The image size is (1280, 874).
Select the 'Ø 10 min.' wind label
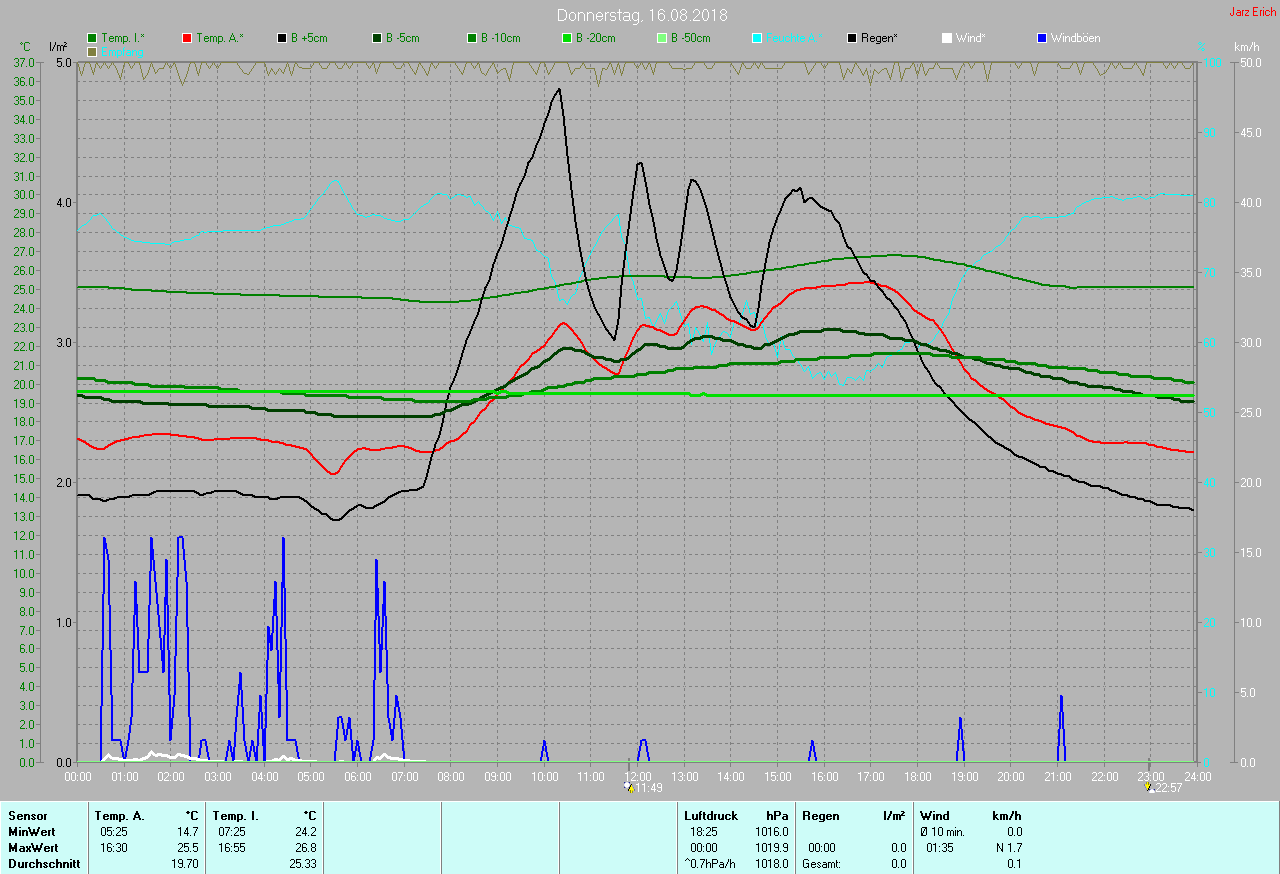tap(942, 831)
